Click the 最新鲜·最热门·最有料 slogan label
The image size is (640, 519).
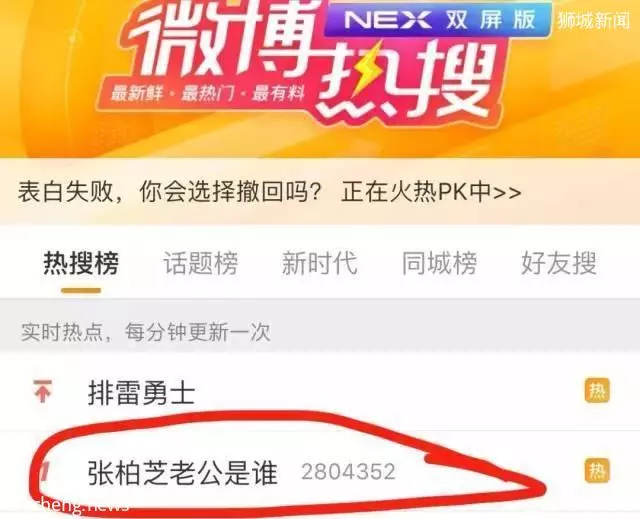pos(207,93)
